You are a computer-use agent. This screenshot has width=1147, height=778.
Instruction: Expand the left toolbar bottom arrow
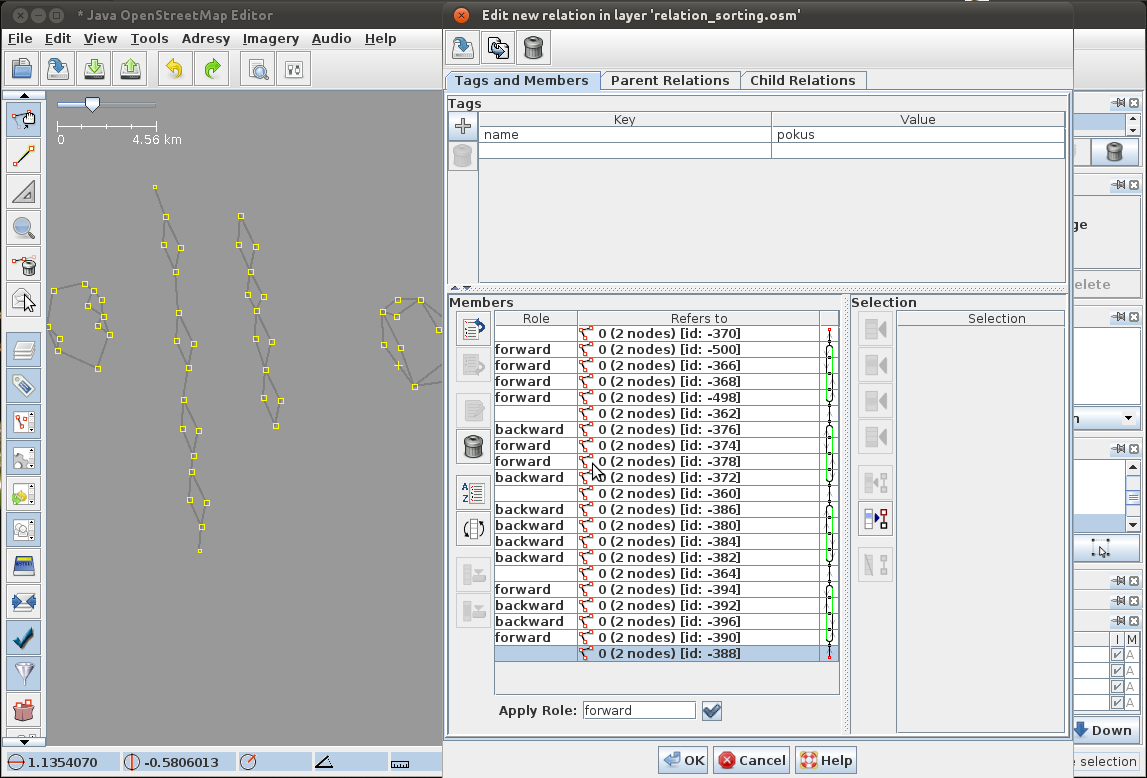(24, 742)
